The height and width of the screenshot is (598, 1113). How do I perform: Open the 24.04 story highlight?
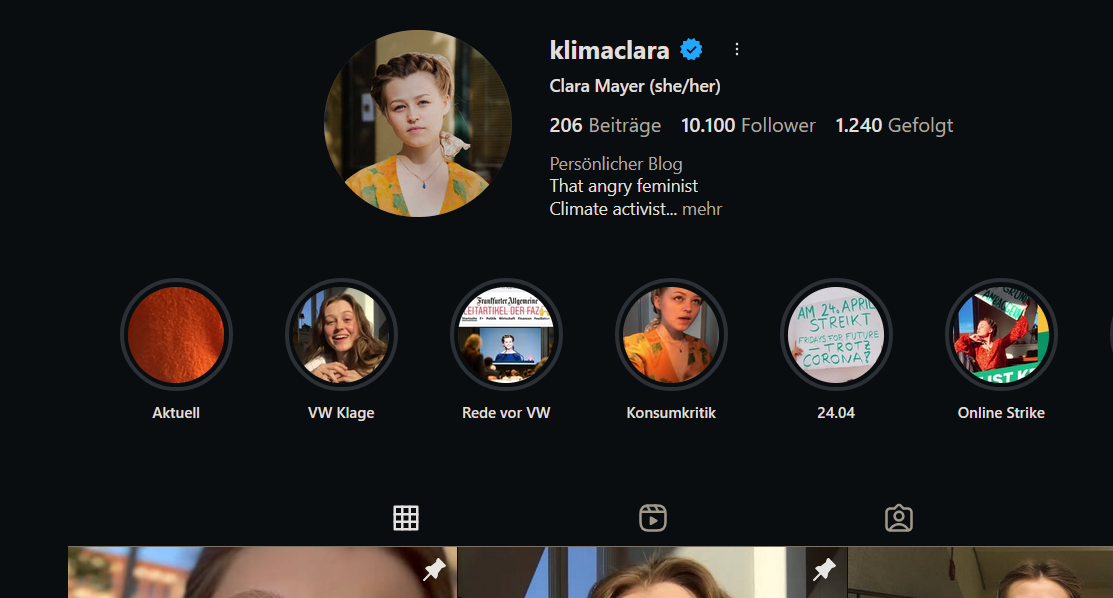tap(836, 335)
